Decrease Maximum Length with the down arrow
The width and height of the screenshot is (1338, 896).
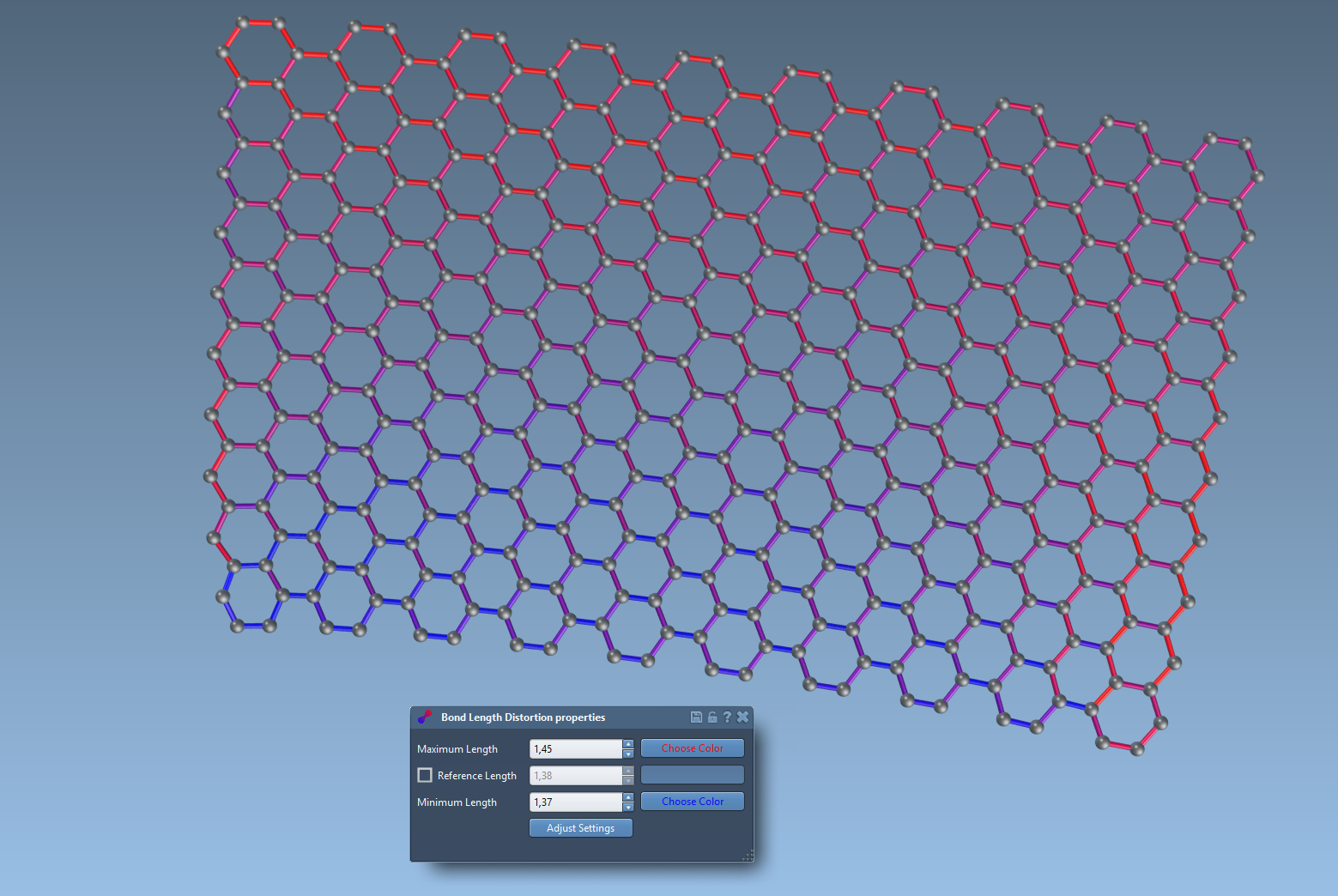tap(628, 754)
